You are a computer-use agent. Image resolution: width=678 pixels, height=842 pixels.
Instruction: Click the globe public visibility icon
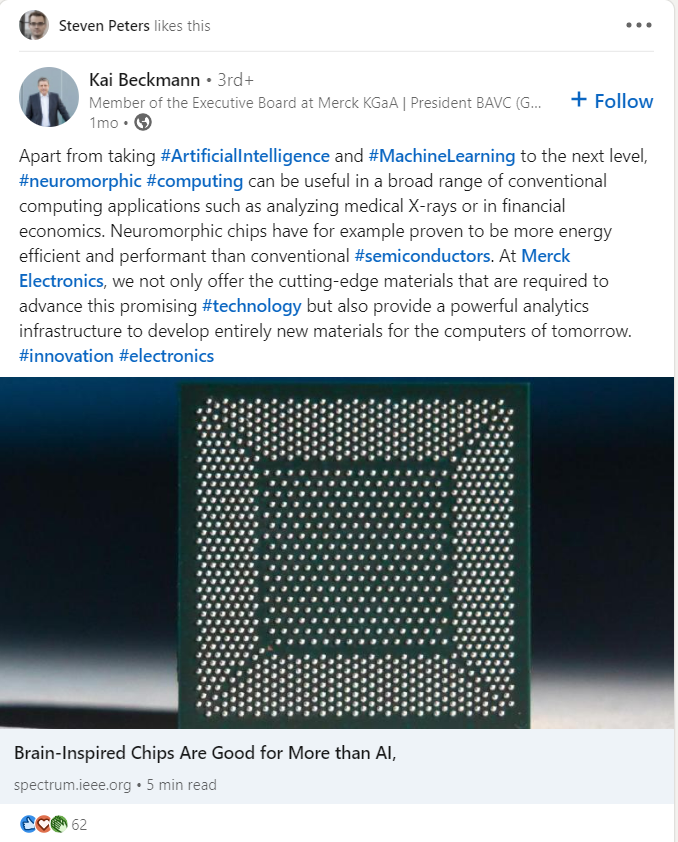(x=143, y=122)
